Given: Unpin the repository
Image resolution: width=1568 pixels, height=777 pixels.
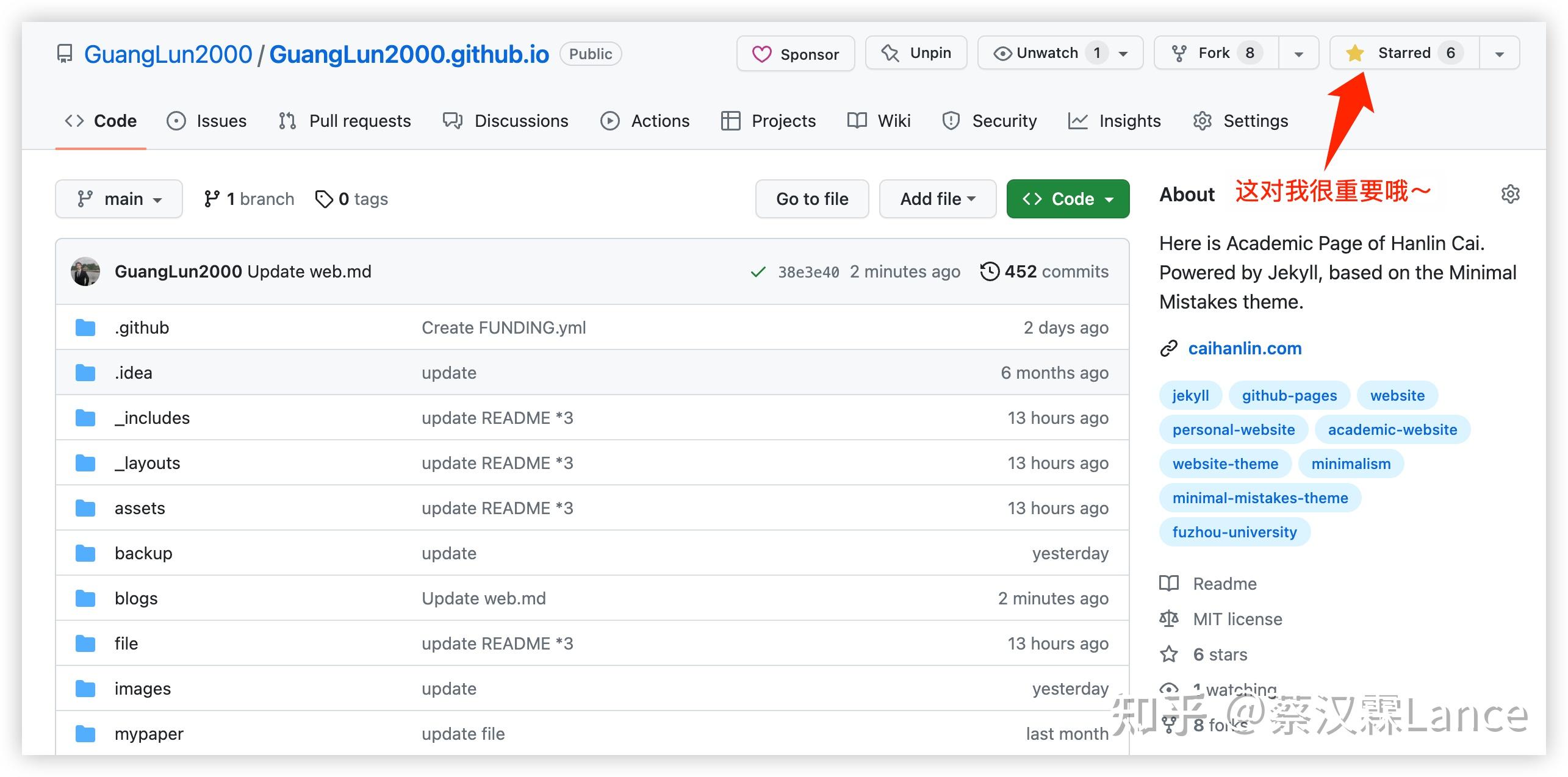Looking at the screenshot, I should [x=915, y=52].
